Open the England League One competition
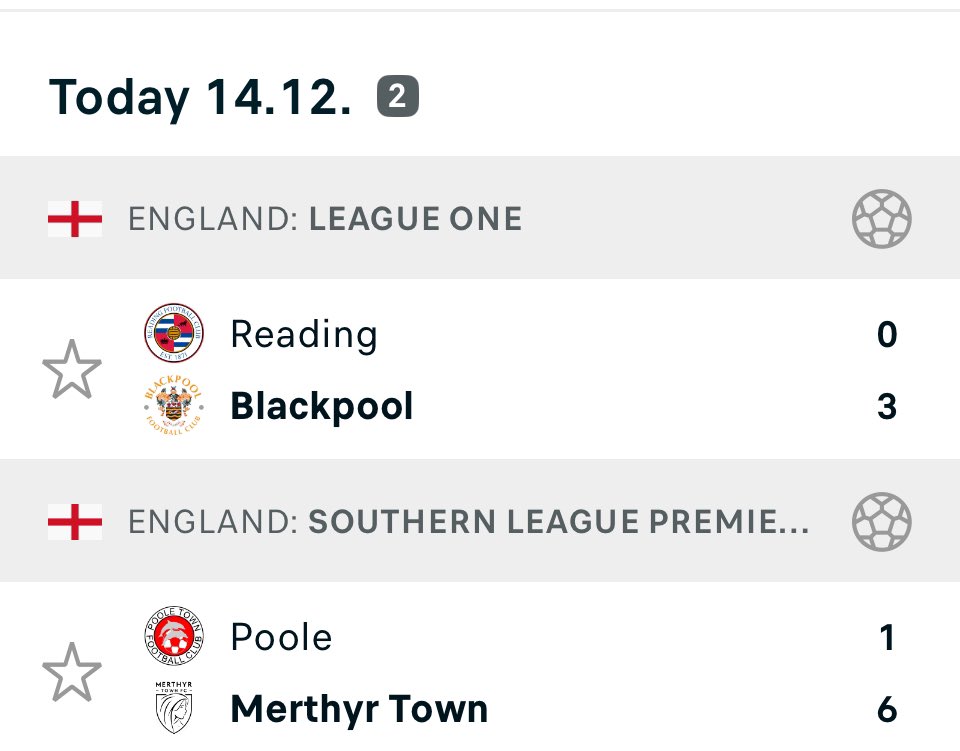Viewport: 960px width, 751px height. 325,219
